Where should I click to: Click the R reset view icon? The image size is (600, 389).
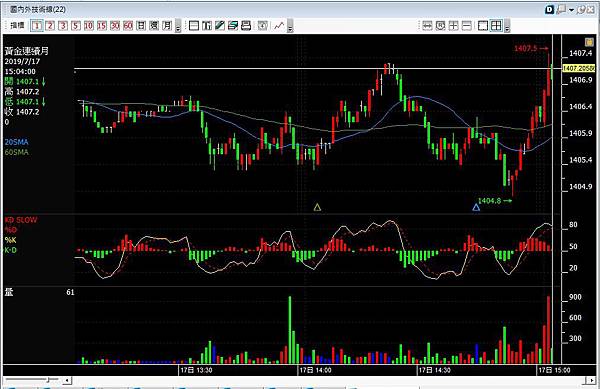click(440, 26)
